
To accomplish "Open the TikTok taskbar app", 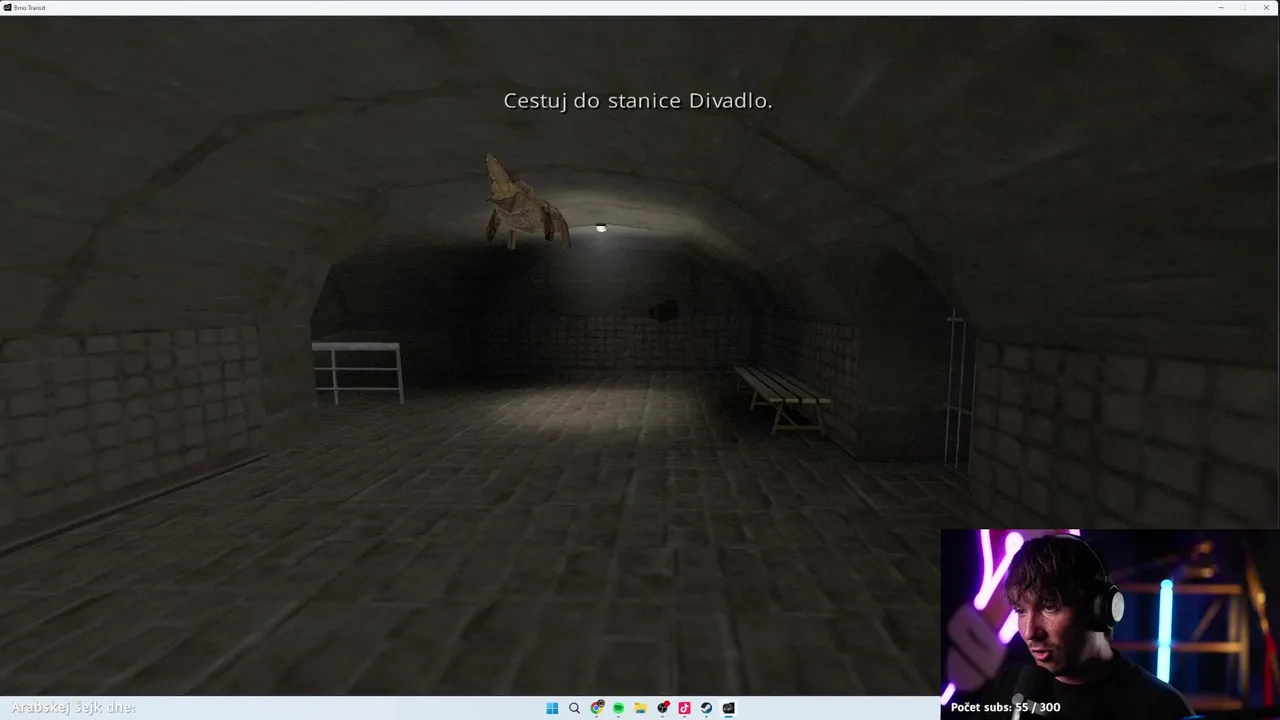I will (684, 708).
